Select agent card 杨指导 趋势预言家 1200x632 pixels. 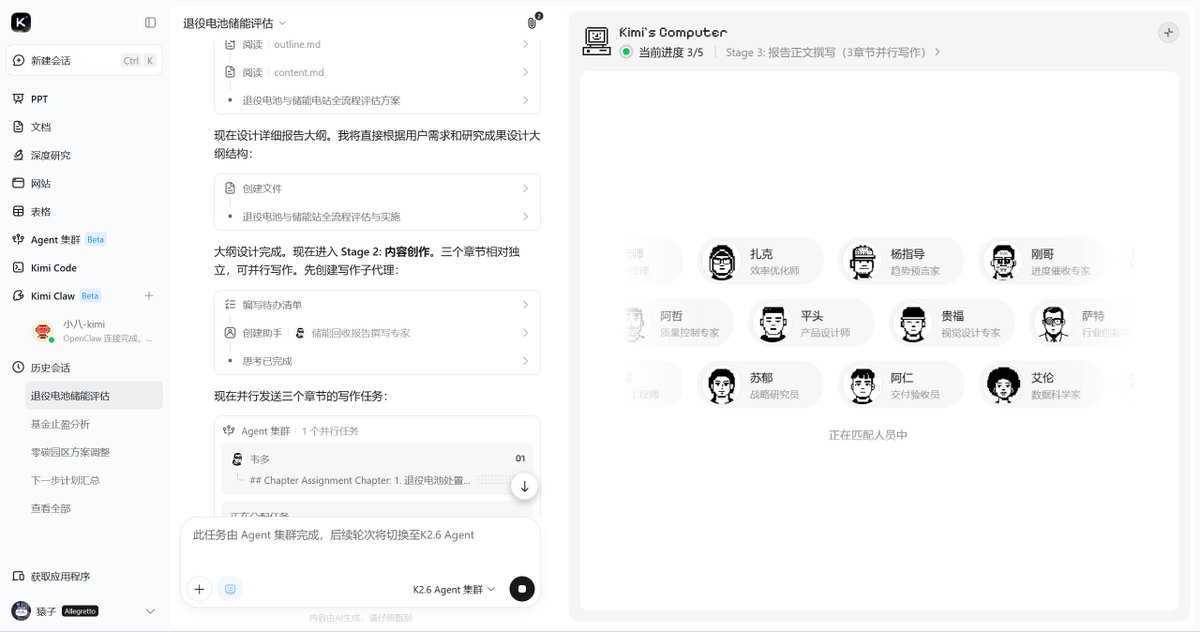[902, 261]
